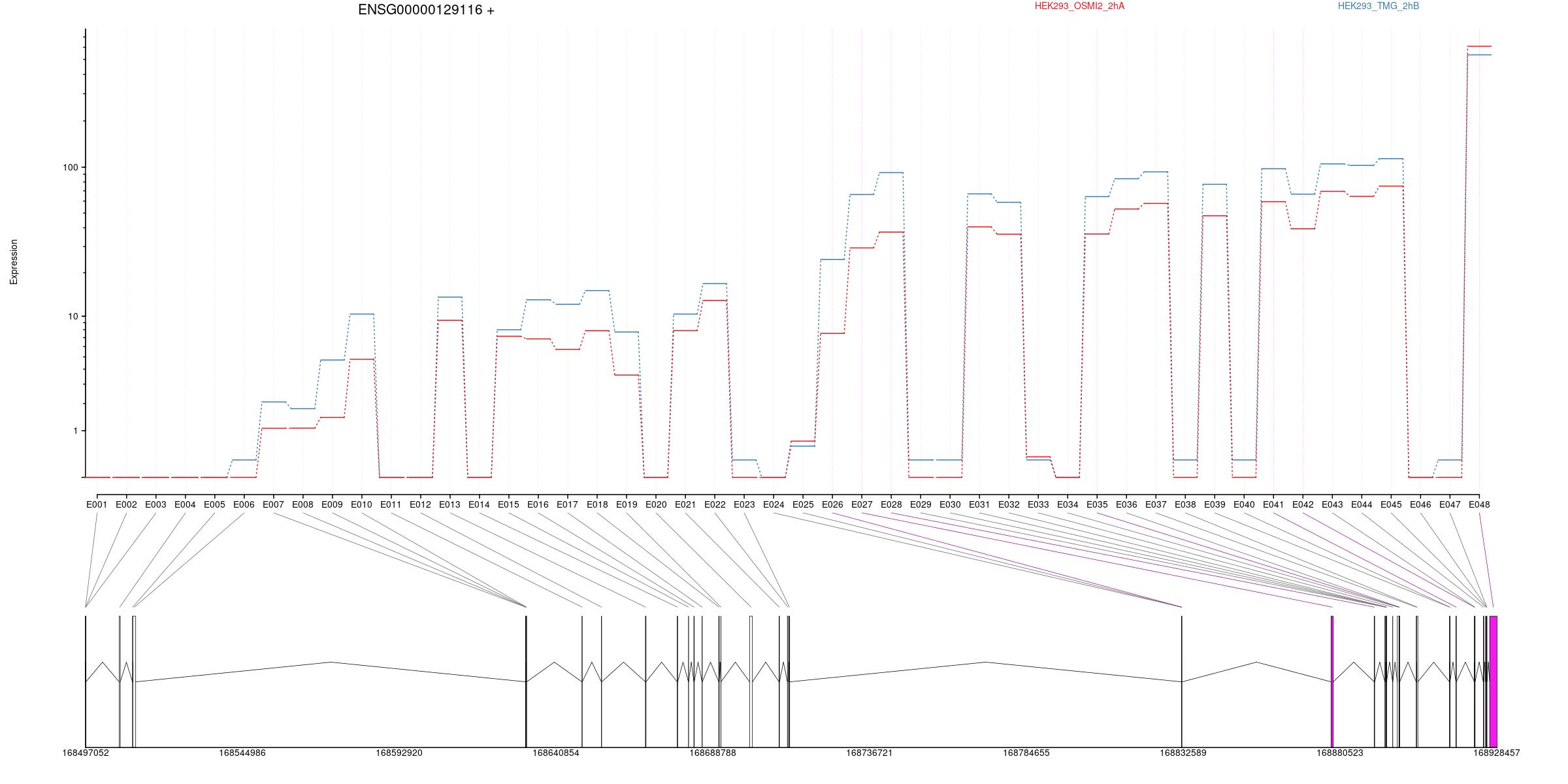This screenshot has height=784, width=1568.
Task: Click genomic coordinate 168688788
Action: click(x=713, y=753)
